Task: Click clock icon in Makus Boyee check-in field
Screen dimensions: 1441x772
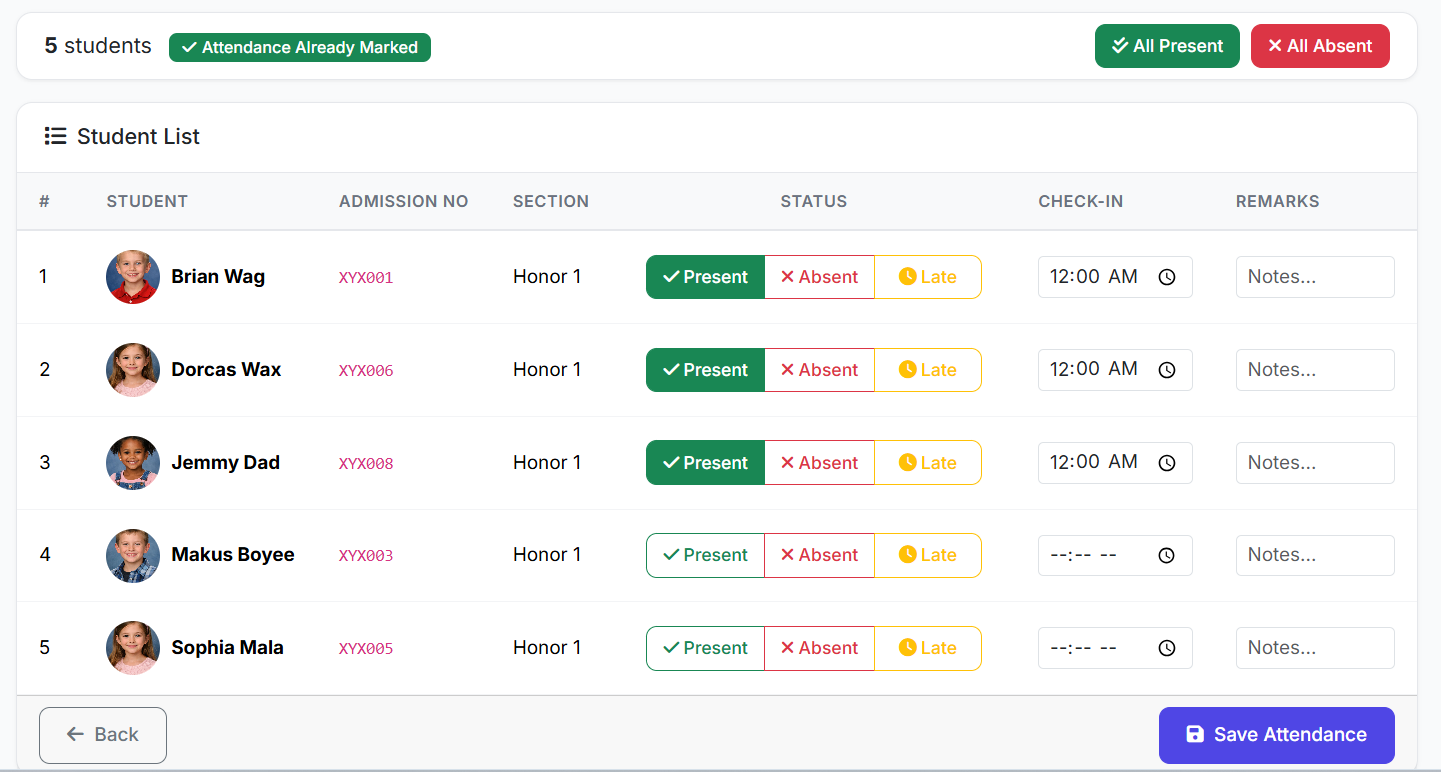Action: [x=1166, y=555]
